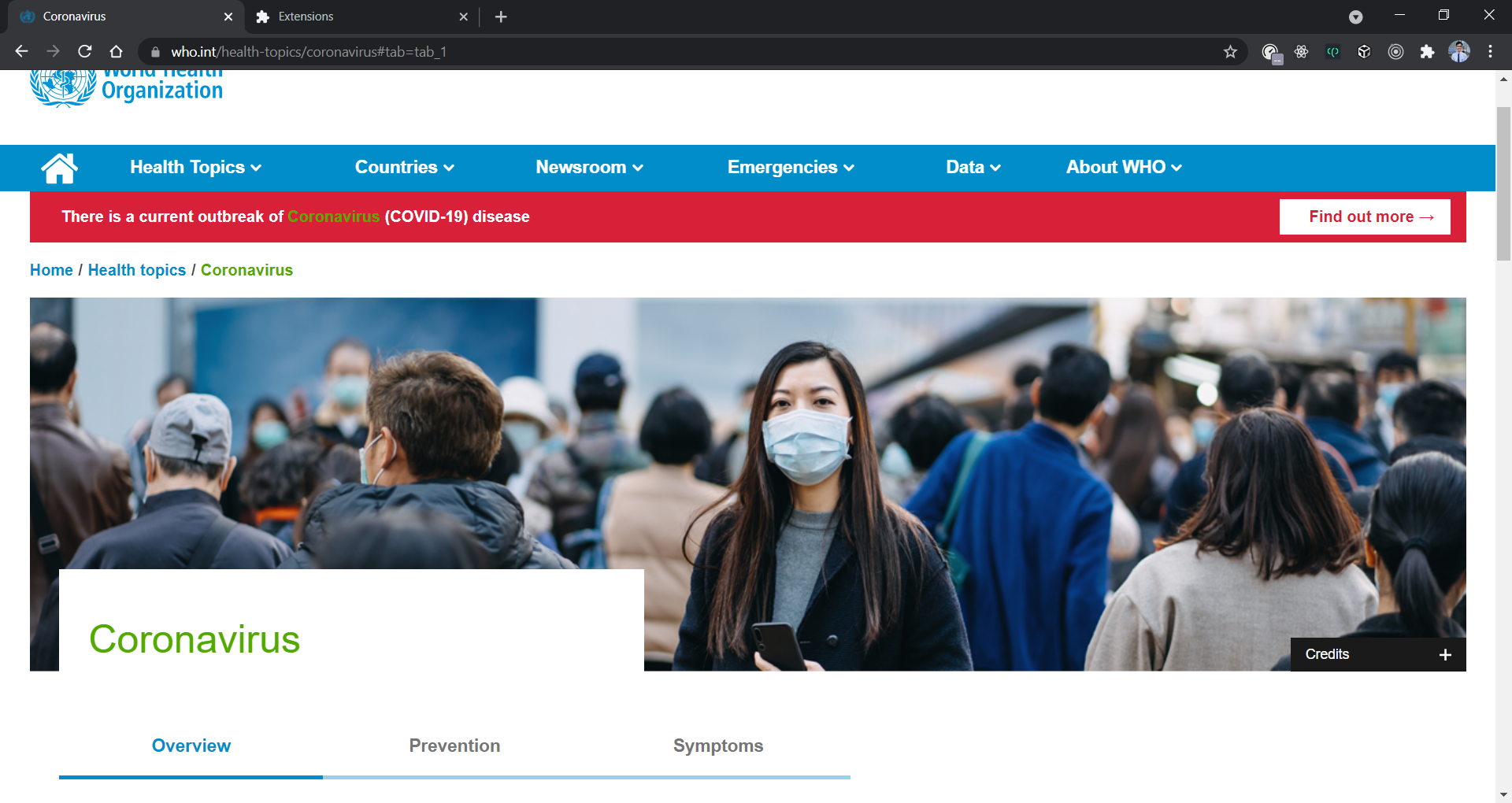Switch to the Symptoms tab
1512x803 pixels.
point(718,746)
